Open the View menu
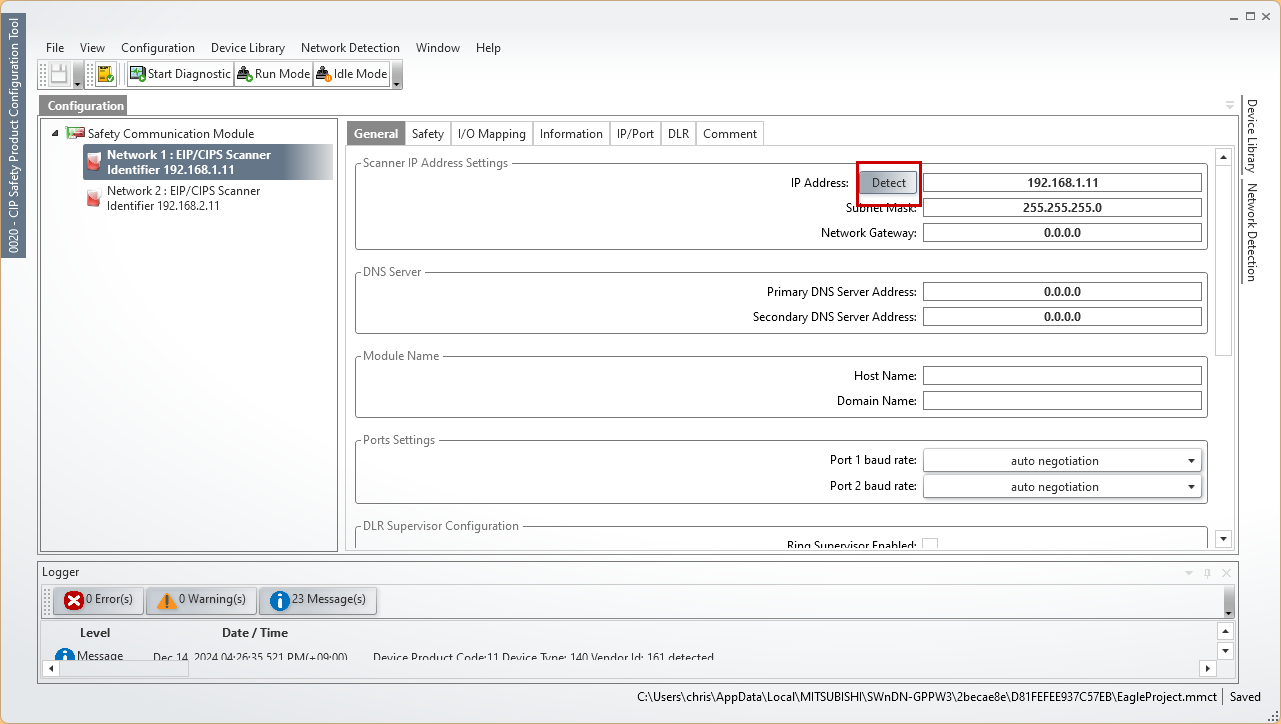Viewport: 1281px width, 724px height. (x=92, y=47)
